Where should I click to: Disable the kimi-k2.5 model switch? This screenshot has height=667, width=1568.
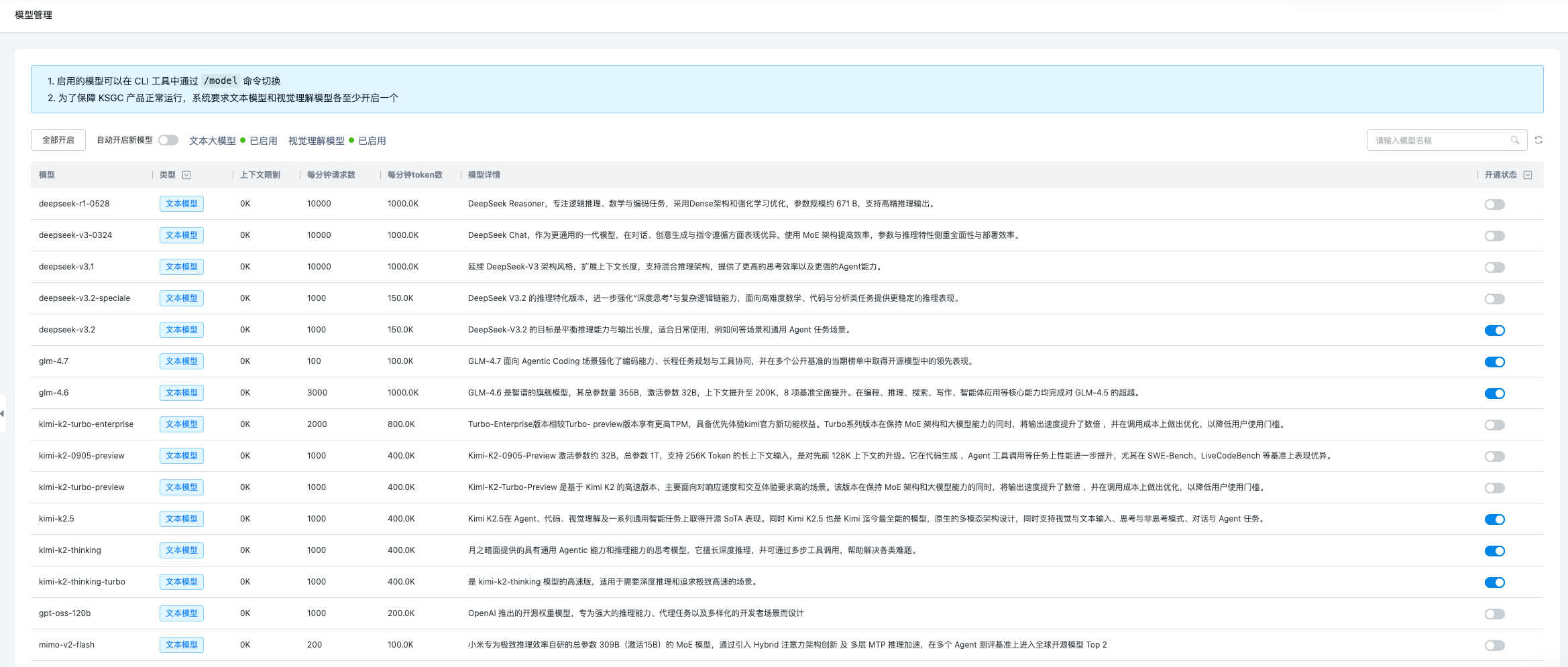pyautogui.click(x=1495, y=520)
